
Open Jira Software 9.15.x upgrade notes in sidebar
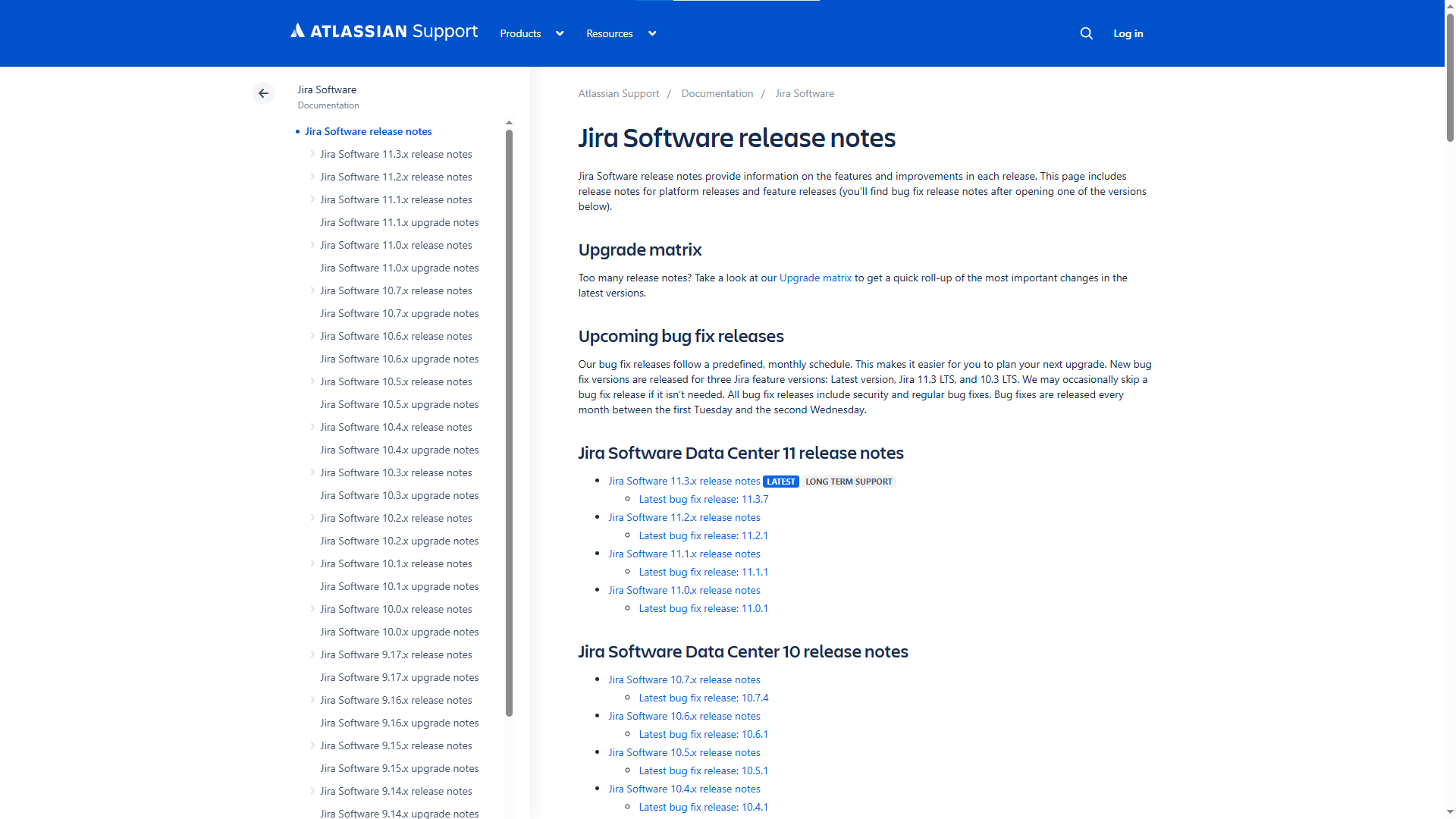pyautogui.click(x=399, y=768)
